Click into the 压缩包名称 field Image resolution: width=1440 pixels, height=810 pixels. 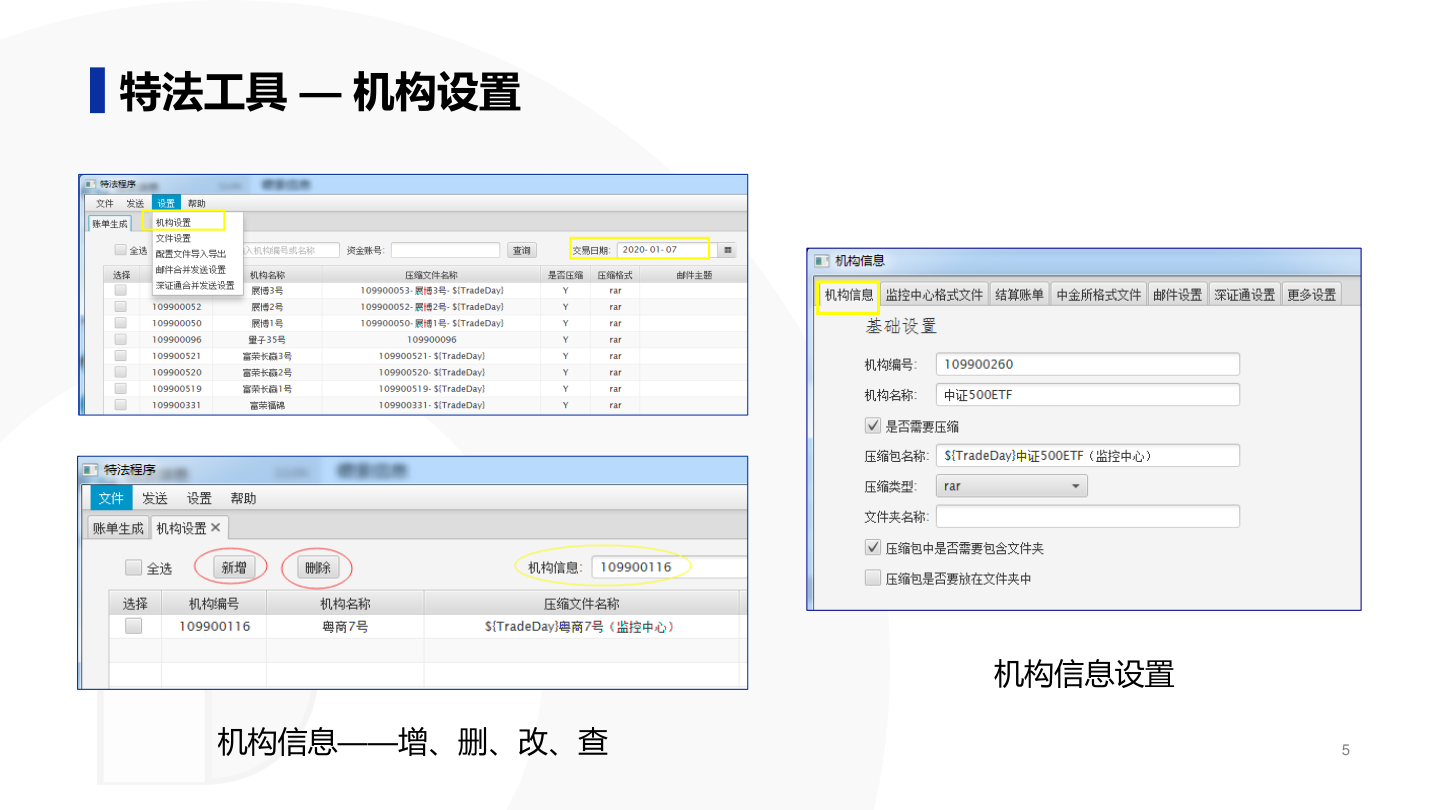click(x=1088, y=456)
